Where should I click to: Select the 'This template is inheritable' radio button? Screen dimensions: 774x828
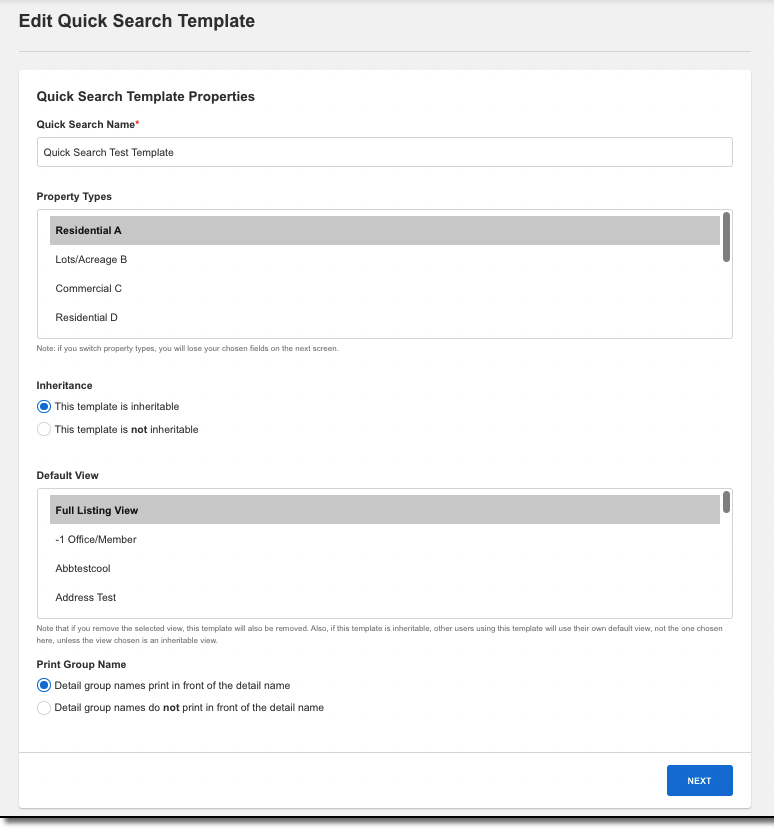point(42,406)
